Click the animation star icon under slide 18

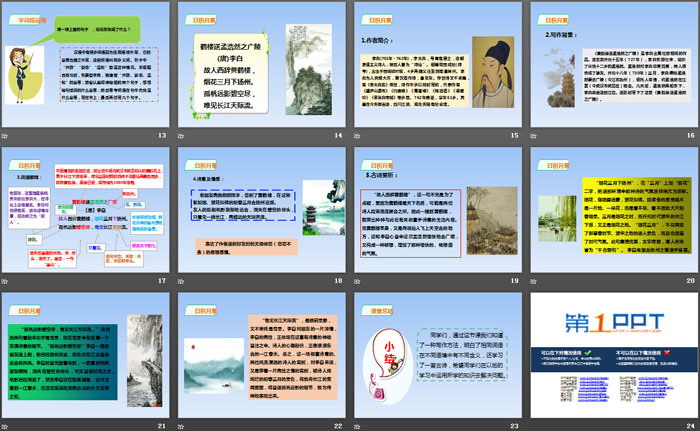pos(181,281)
